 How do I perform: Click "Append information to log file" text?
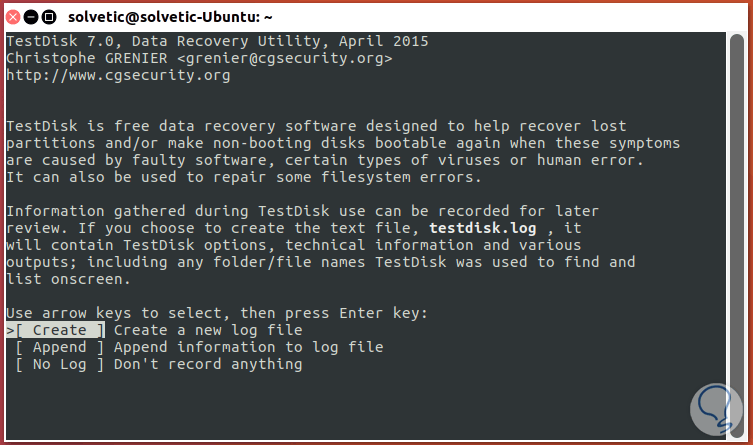pos(248,347)
